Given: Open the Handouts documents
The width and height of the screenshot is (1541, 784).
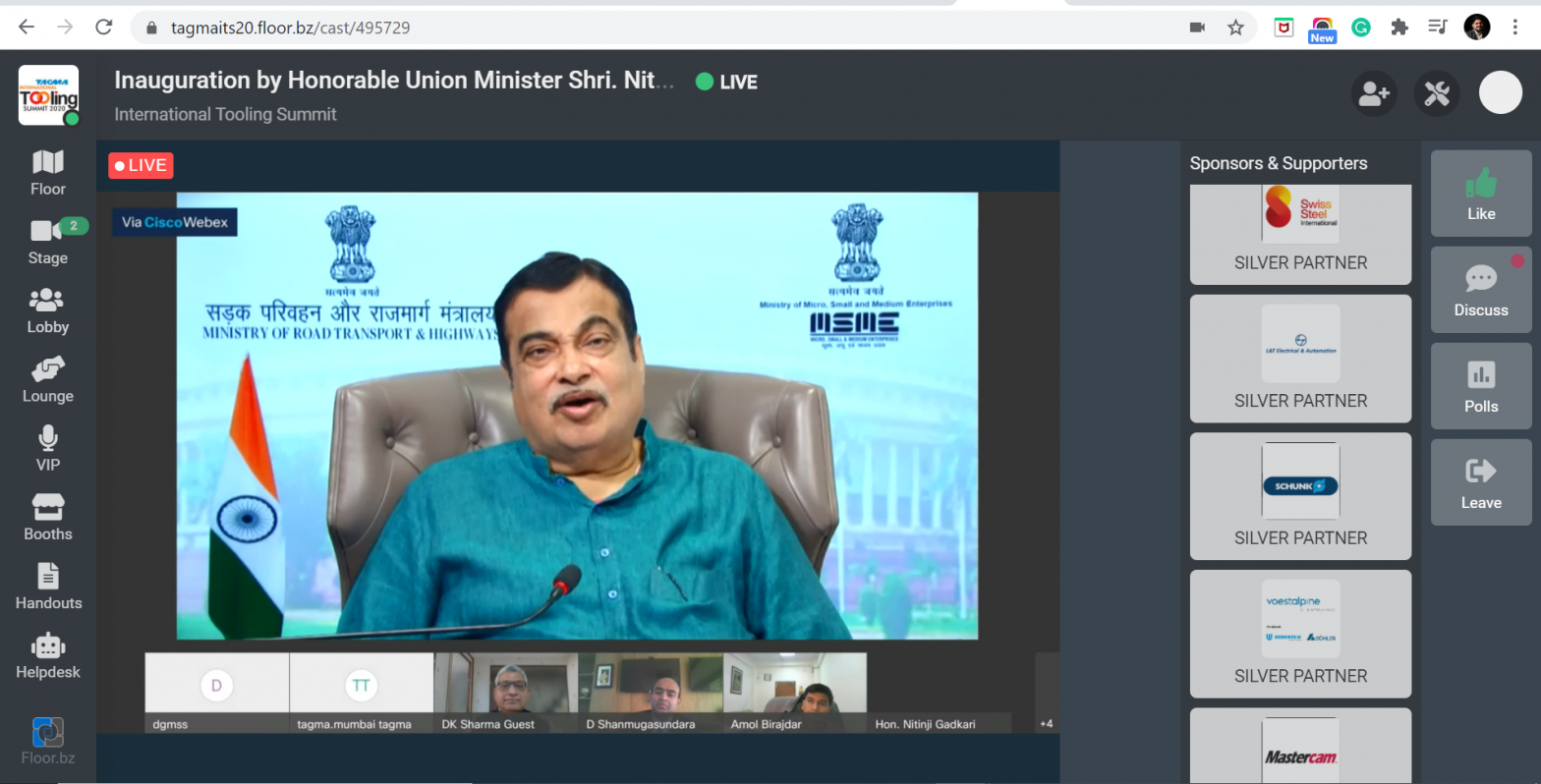Looking at the screenshot, I should [x=47, y=587].
